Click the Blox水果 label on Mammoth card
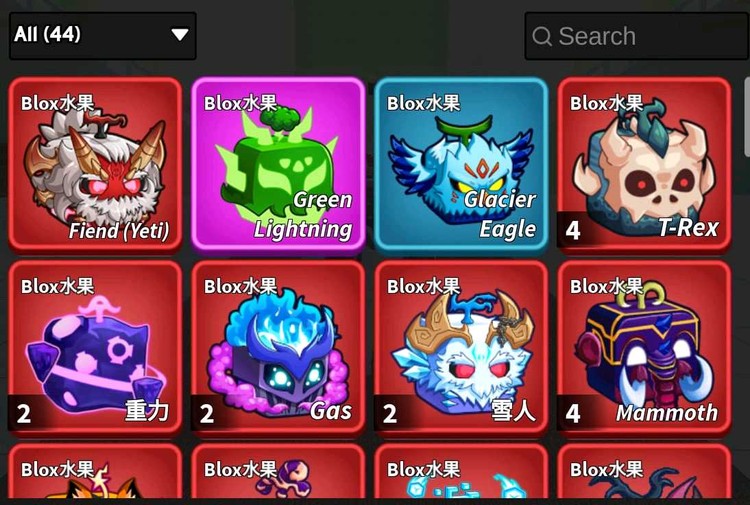 pos(607,286)
